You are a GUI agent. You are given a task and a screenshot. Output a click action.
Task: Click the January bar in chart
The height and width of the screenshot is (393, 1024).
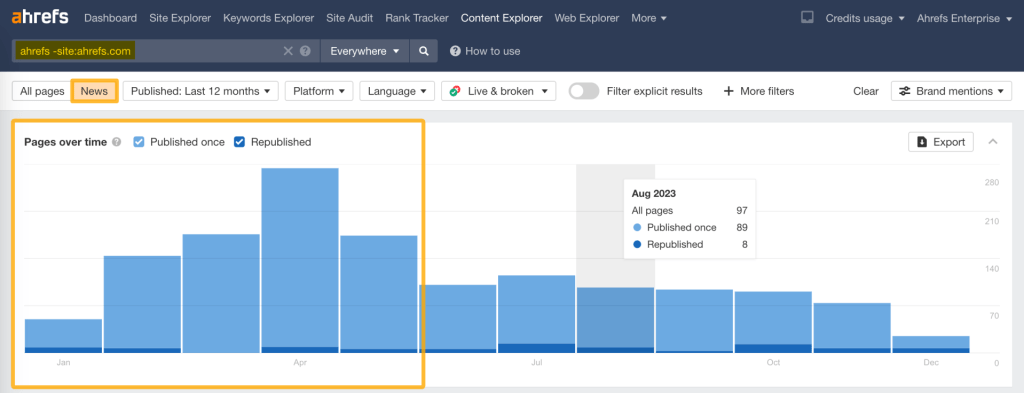(63, 336)
